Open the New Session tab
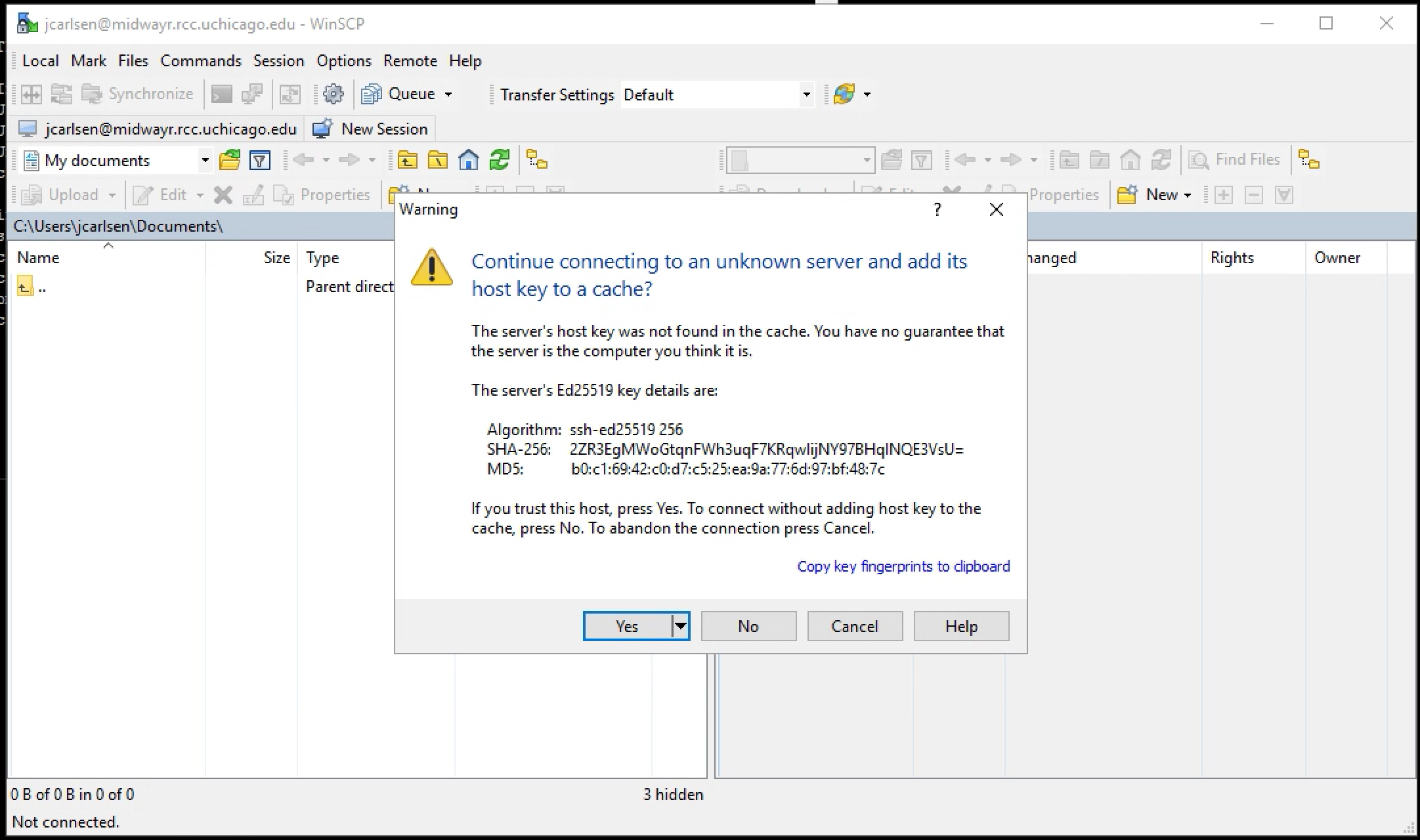The image size is (1420, 840). pos(371,129)
